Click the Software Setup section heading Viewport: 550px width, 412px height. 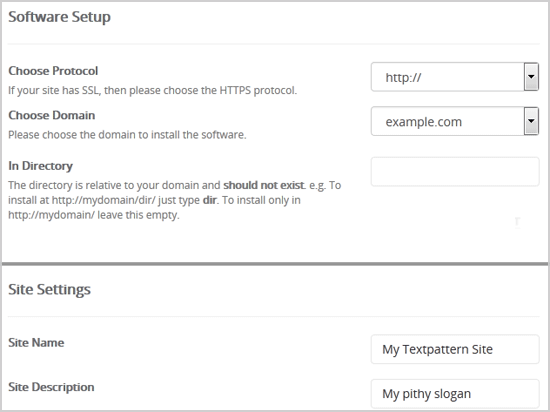[x=59, y=17]
